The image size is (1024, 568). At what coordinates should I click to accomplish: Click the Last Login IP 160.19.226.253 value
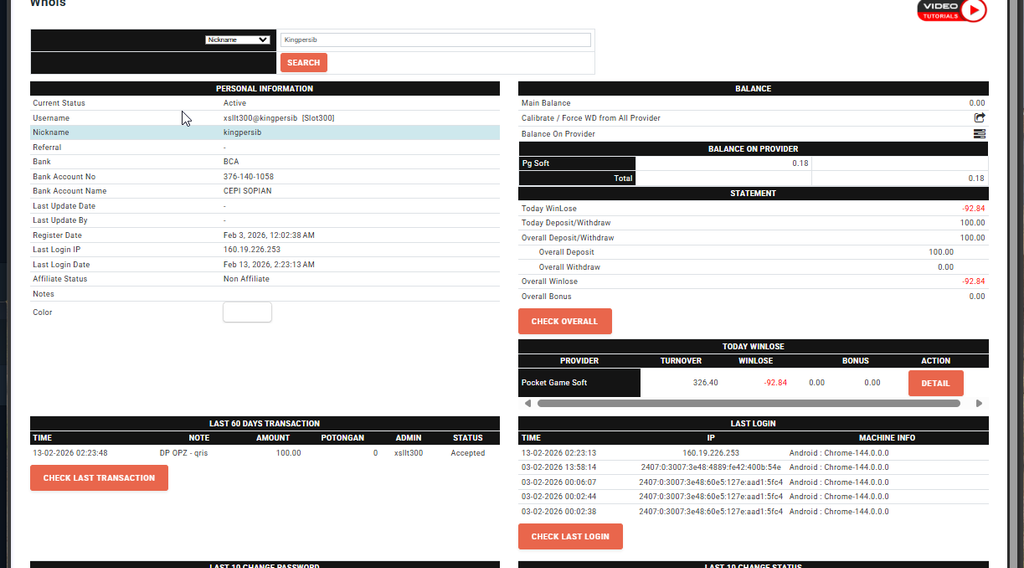coord(251,250)
